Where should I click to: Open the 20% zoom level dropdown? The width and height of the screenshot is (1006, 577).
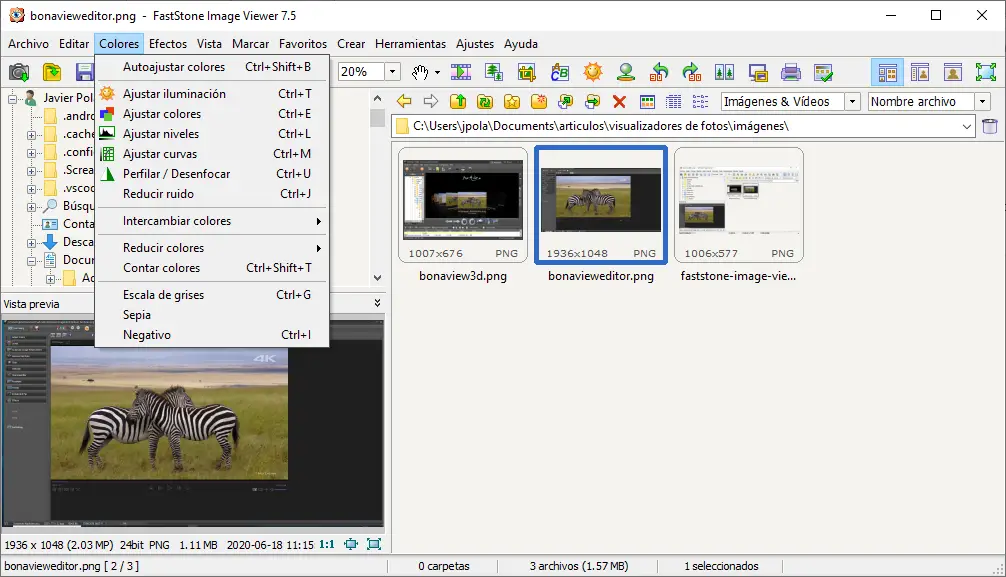click(x=393, y=72)
